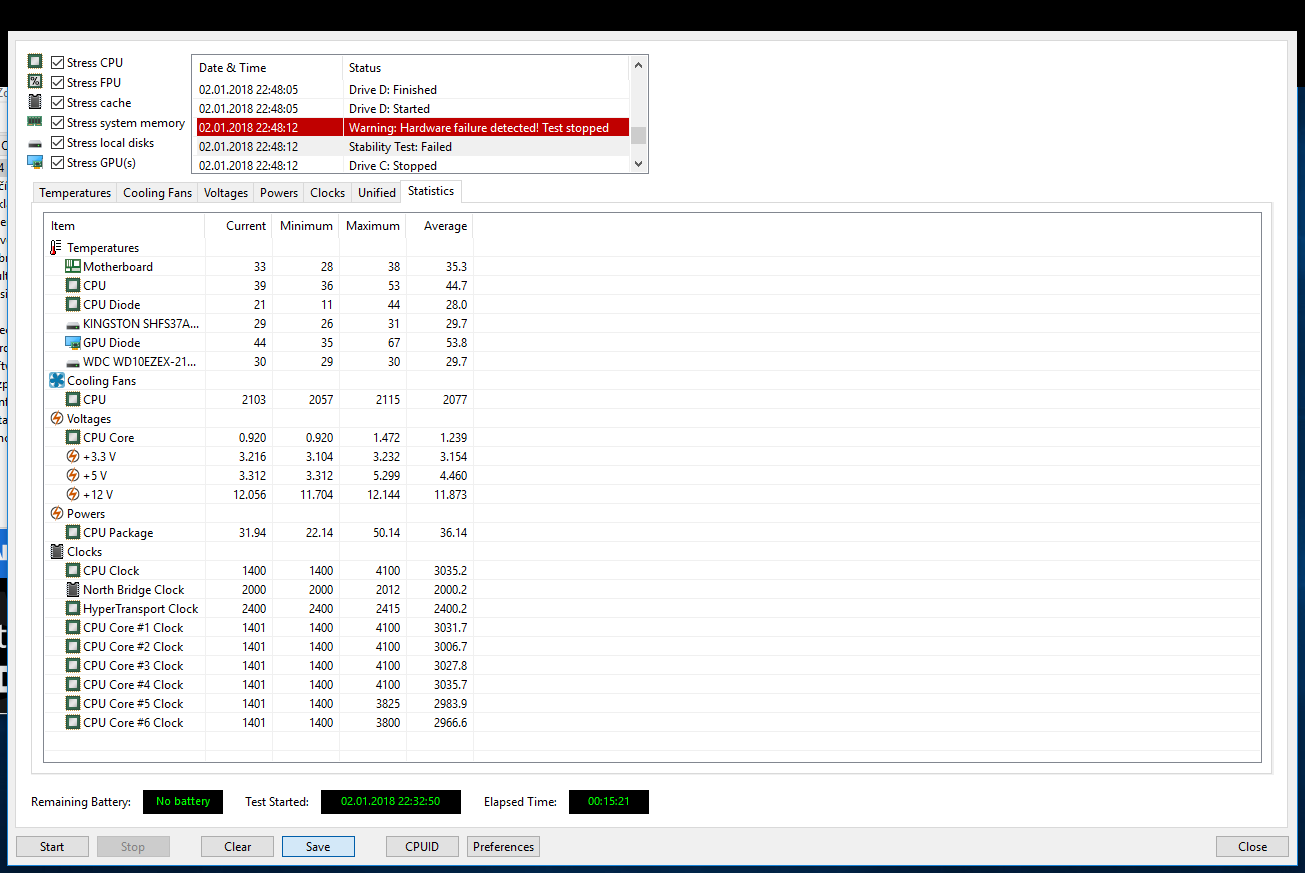Click the Test Started timestamp field

click(391, 802)
